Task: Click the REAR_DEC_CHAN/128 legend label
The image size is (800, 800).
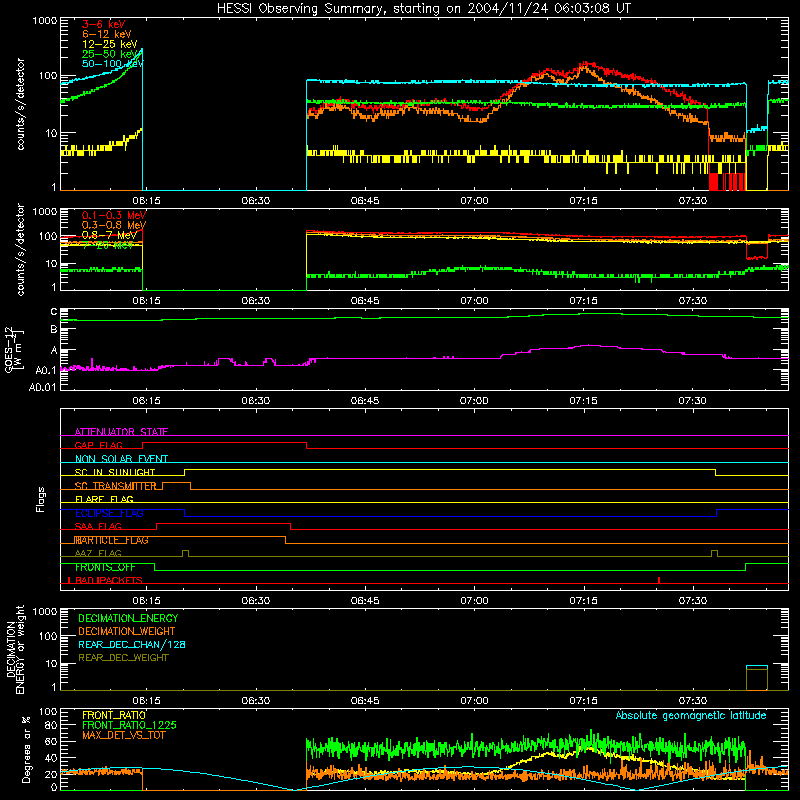Action: click(132, 644)
